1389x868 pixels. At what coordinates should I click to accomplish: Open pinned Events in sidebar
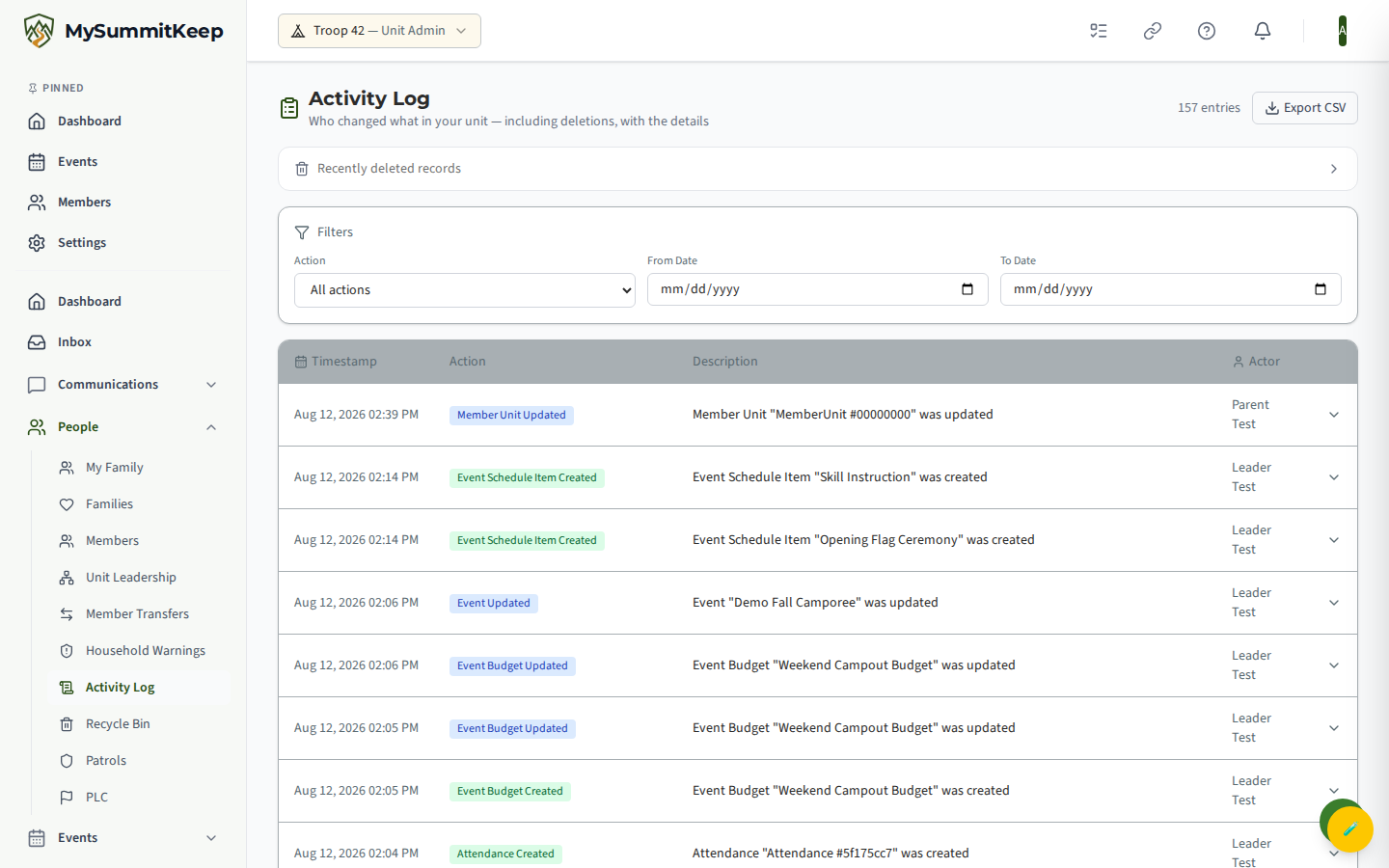[123, 162]
